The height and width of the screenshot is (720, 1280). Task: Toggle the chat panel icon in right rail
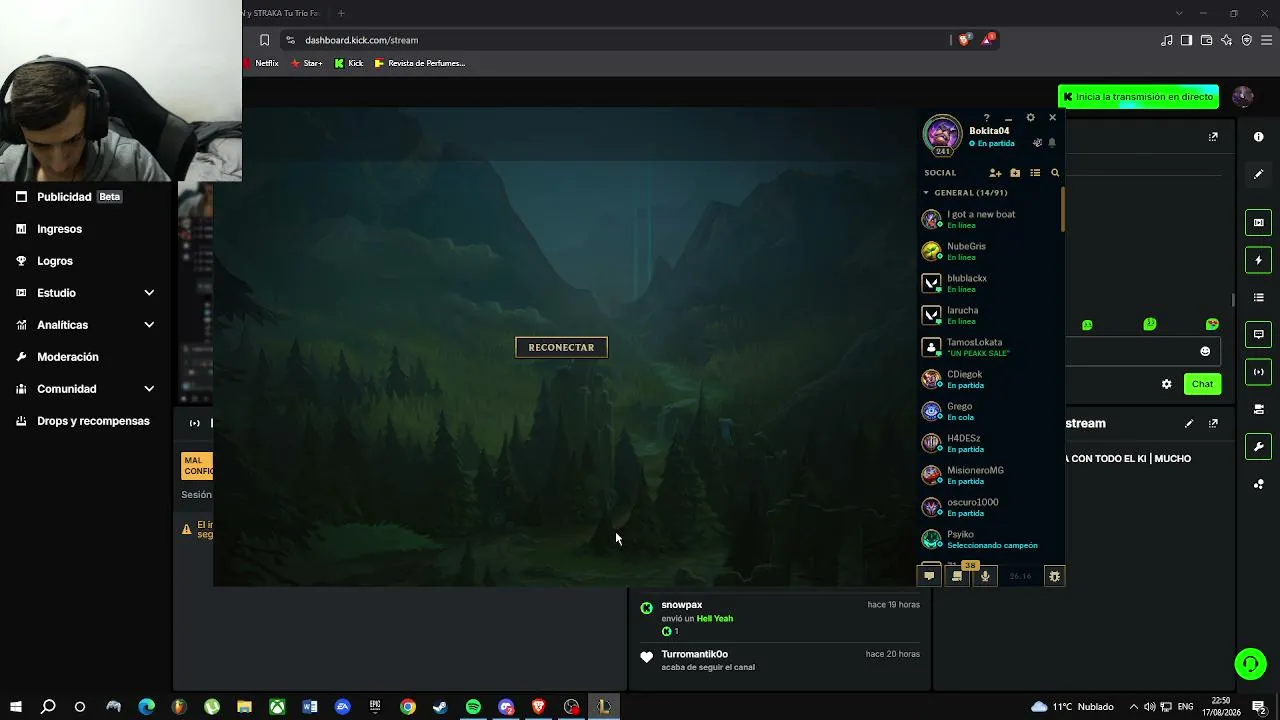pyautogui.click(x=1259, y=334)
